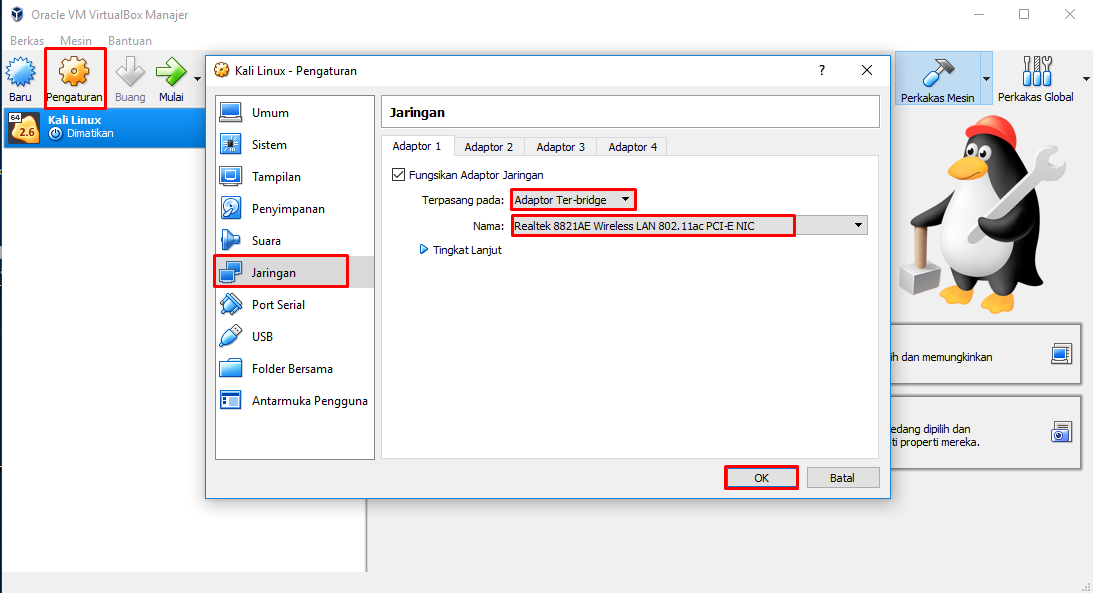Open Folder Bersama shared folders
Screen dimensions: 1093x593
(294, 369)
